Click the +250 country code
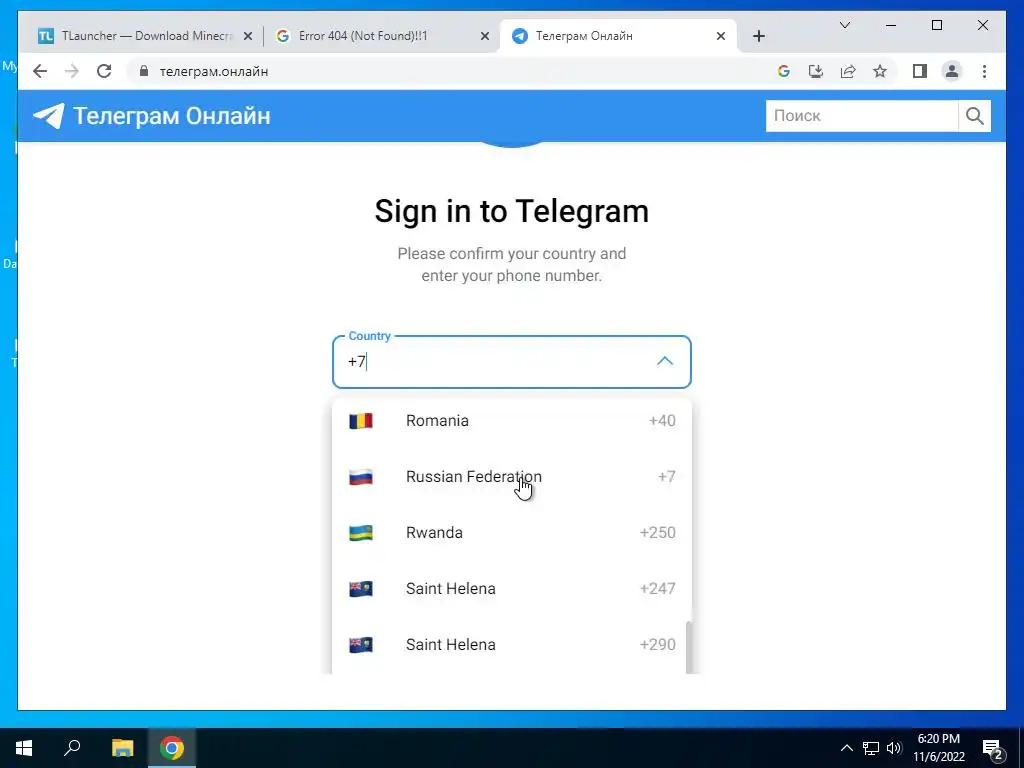The image size is (1024, 768). coord(658,532)
